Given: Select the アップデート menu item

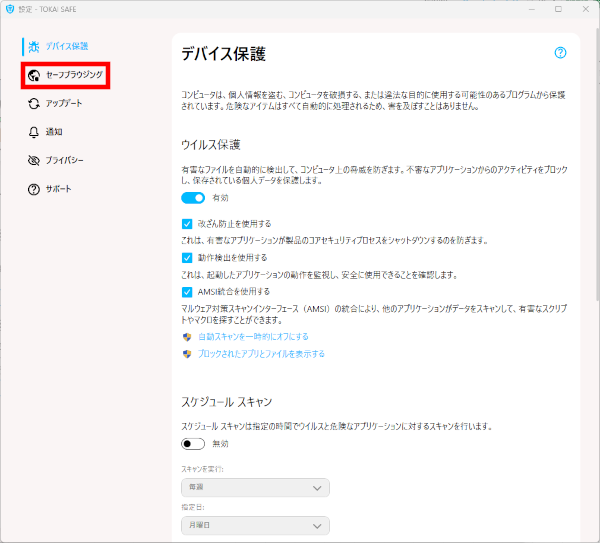Looking at the screenshot, I should pos(64,103).
